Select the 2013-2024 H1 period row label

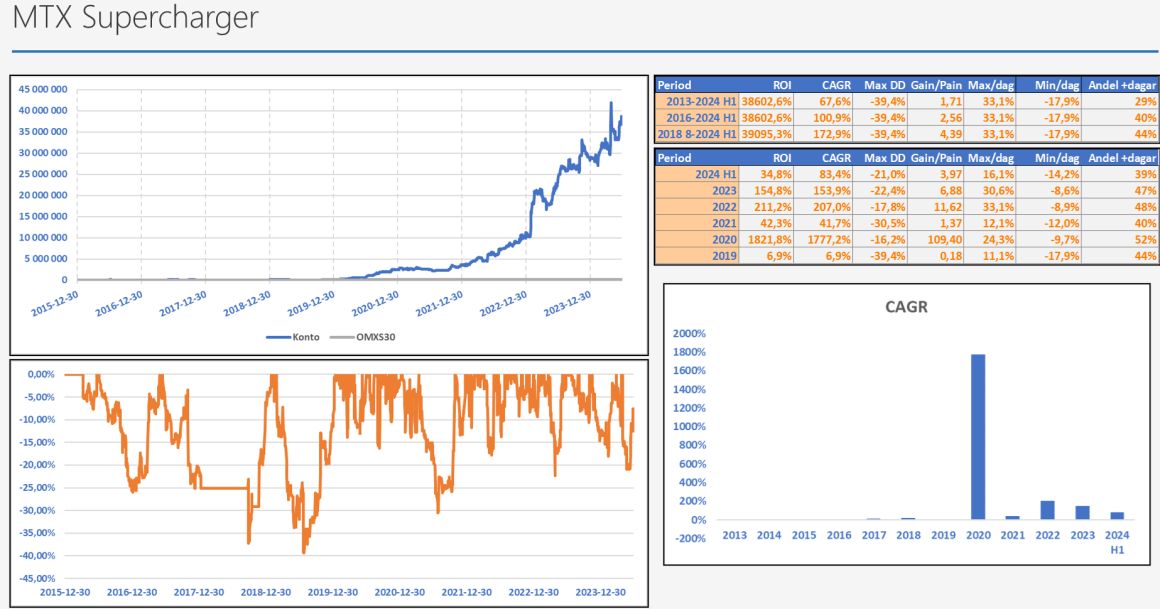pos(701,101)
